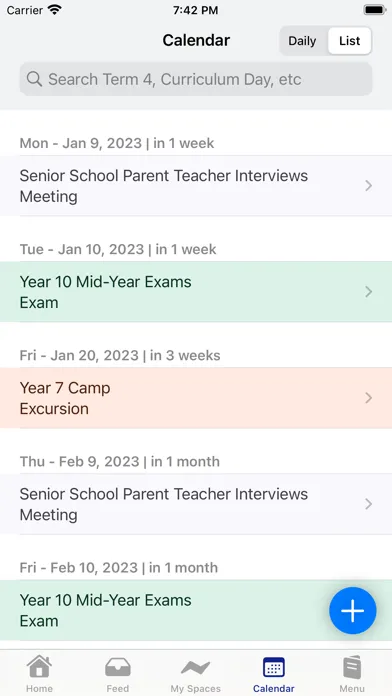Open the Year 7 Camp Excursion event
392x696 pixels.
click(196, 398)
